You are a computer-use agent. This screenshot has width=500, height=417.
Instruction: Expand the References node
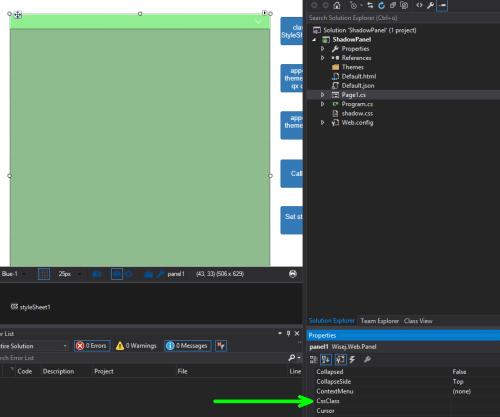pos(322,58)
